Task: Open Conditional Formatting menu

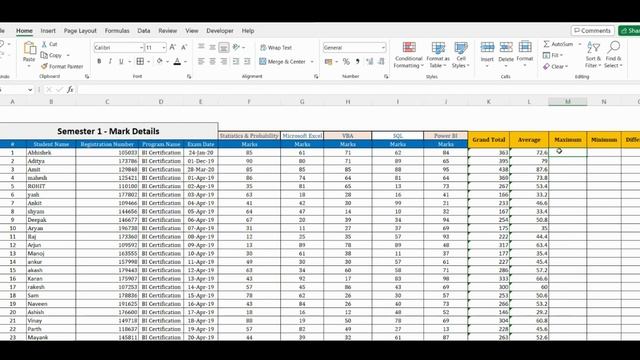Action: pyautogui.click(x=409, y=54)
